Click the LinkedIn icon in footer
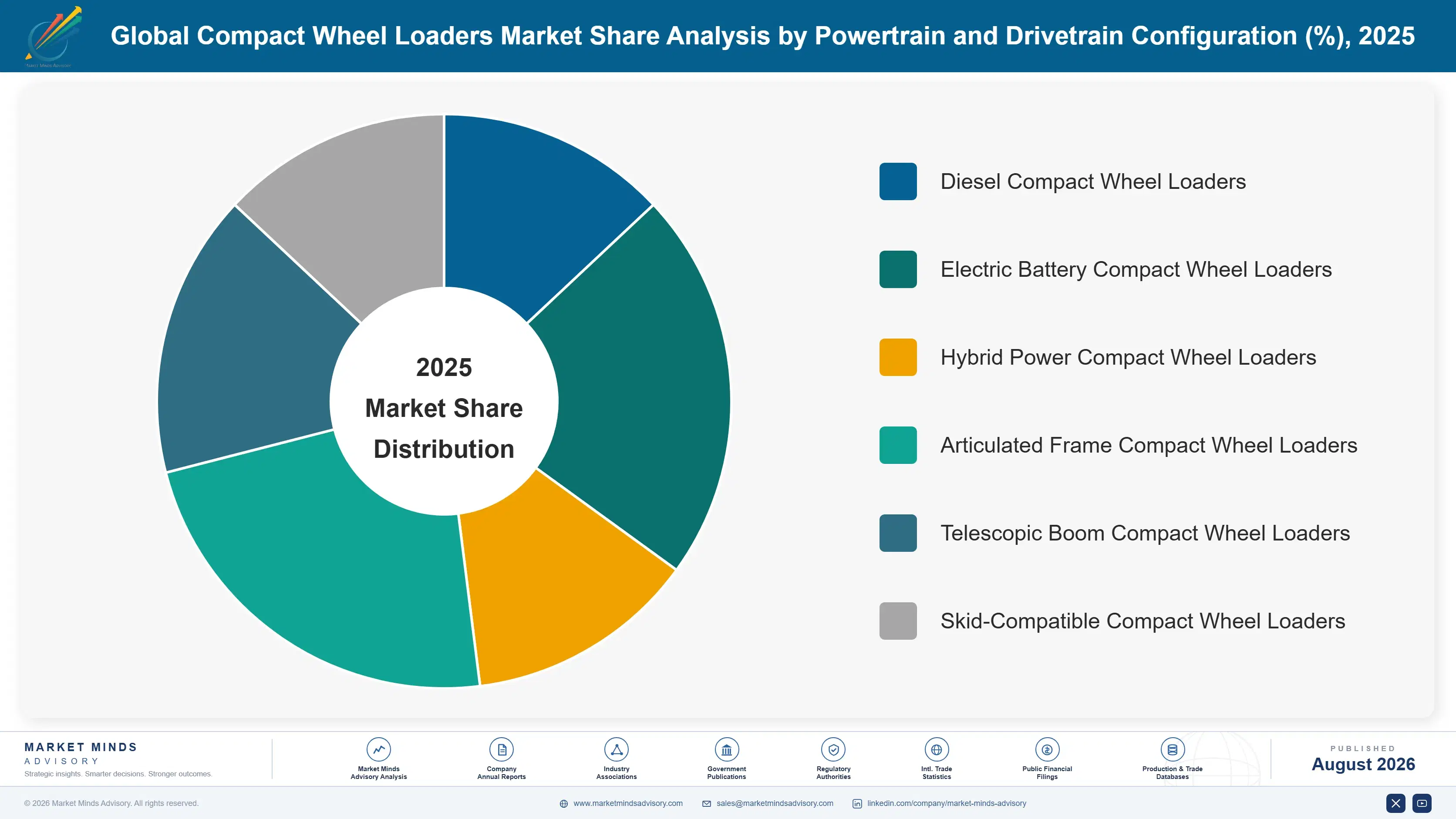 coord(857,804)
